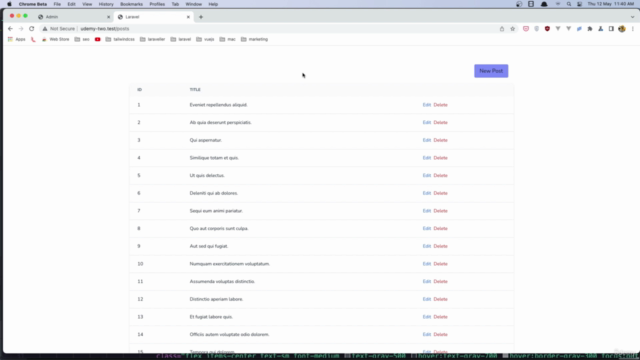Screen dimensions: 640x360
Task: Open the View menu
Action: [x=87, y=4]
